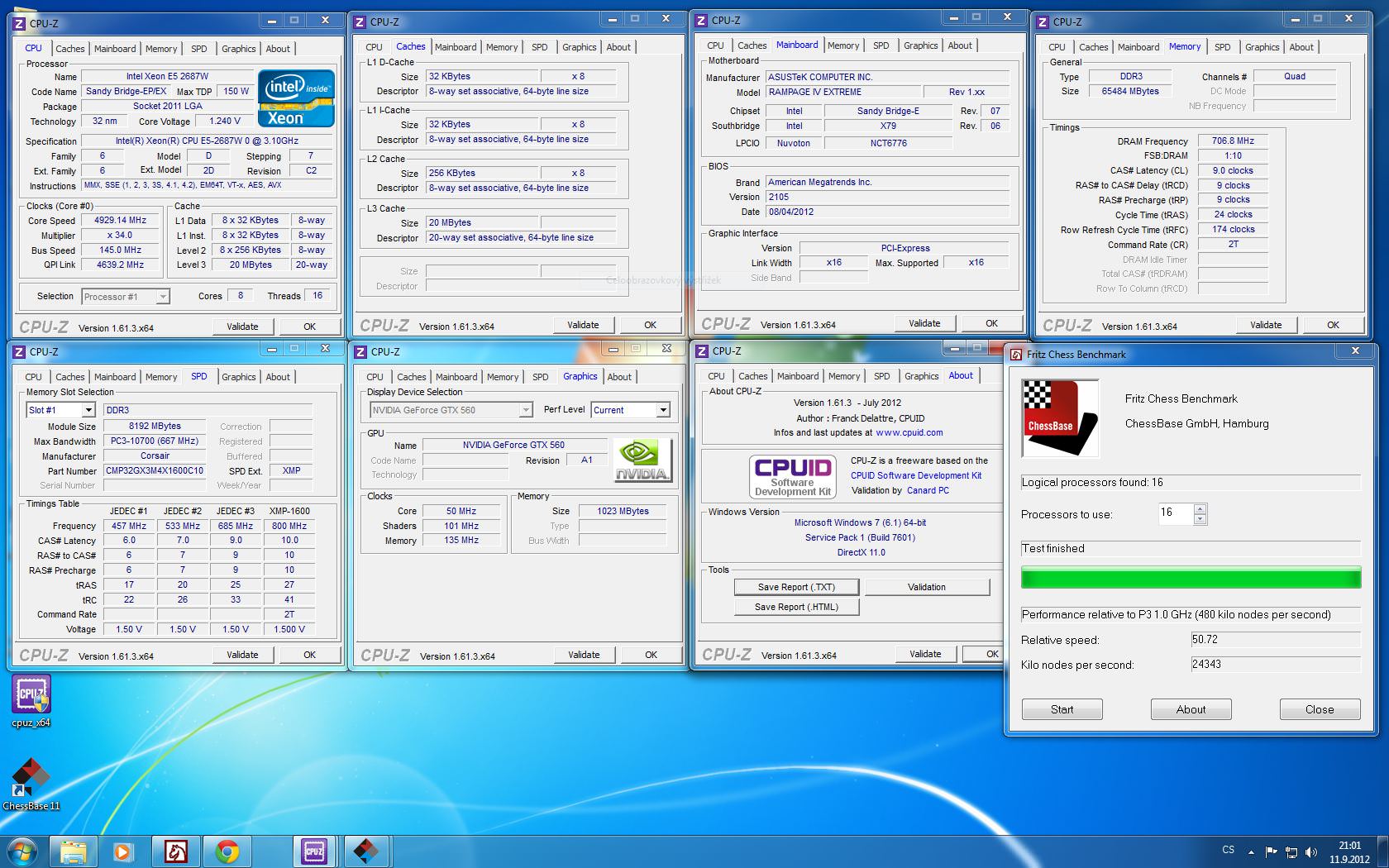This screenshot has height=868, width=1389.
Task: Click Start in Fritz Chess Benchmark
Action: (1062, 709)
